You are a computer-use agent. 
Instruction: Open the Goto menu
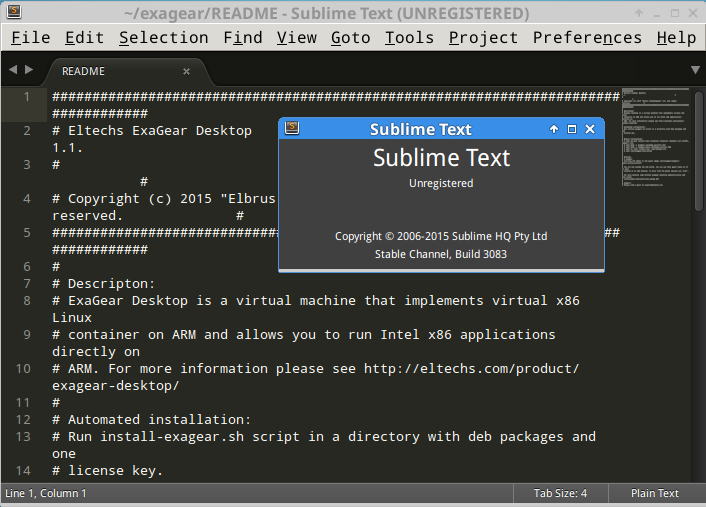[x=351, y=37]
